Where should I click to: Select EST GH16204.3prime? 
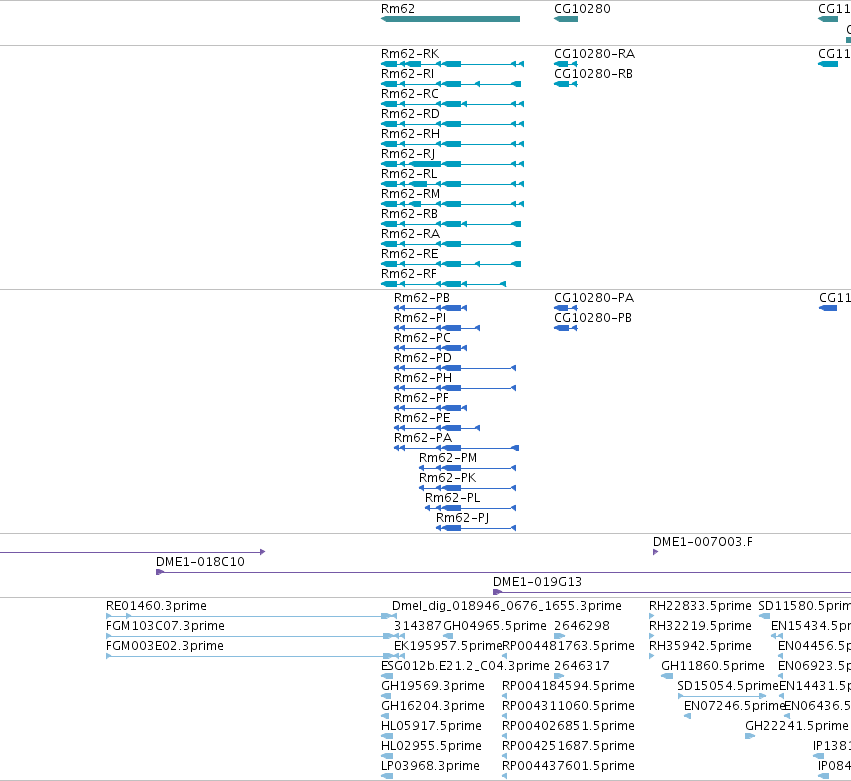[385, 716]
